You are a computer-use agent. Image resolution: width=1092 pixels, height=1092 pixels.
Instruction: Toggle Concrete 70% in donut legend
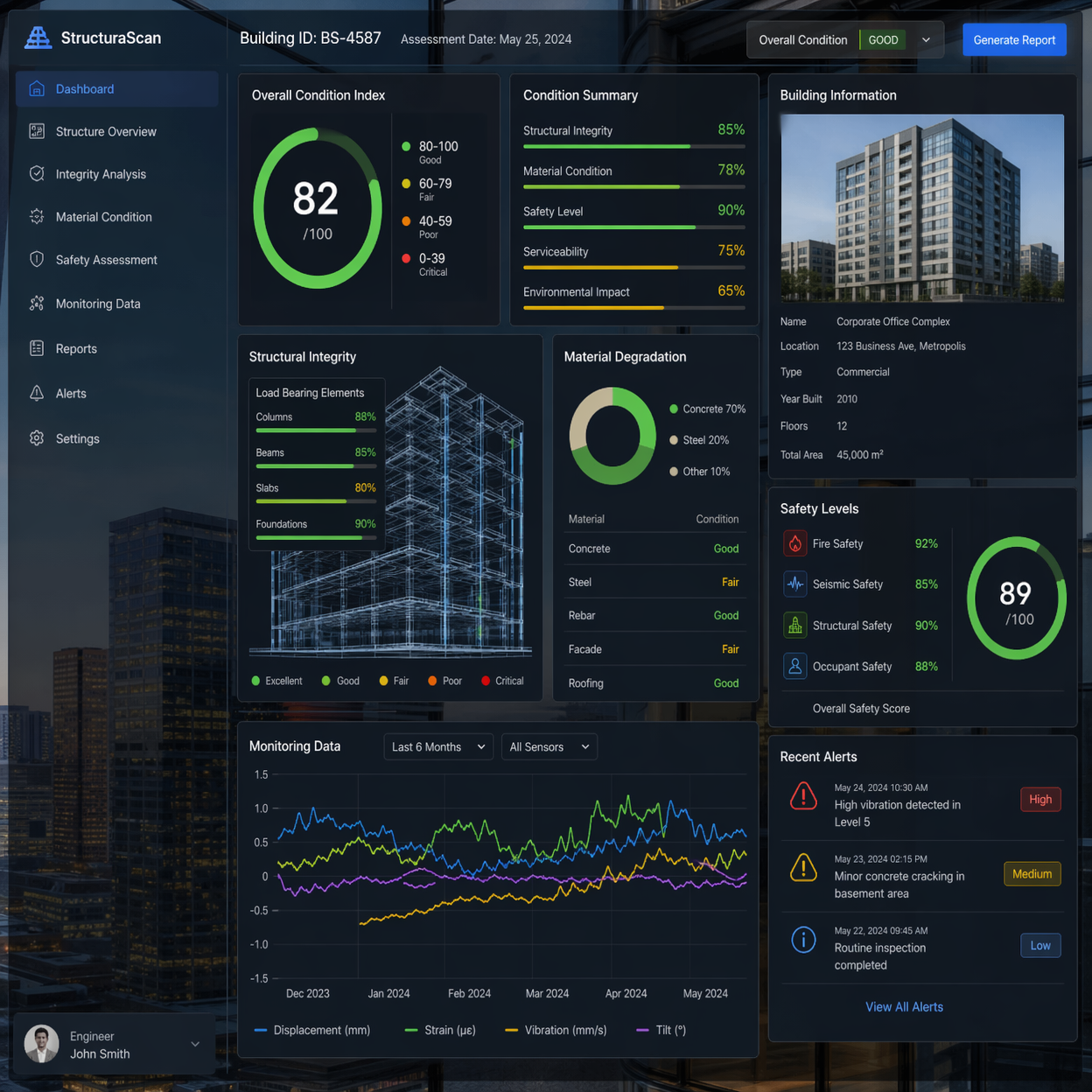708,409
